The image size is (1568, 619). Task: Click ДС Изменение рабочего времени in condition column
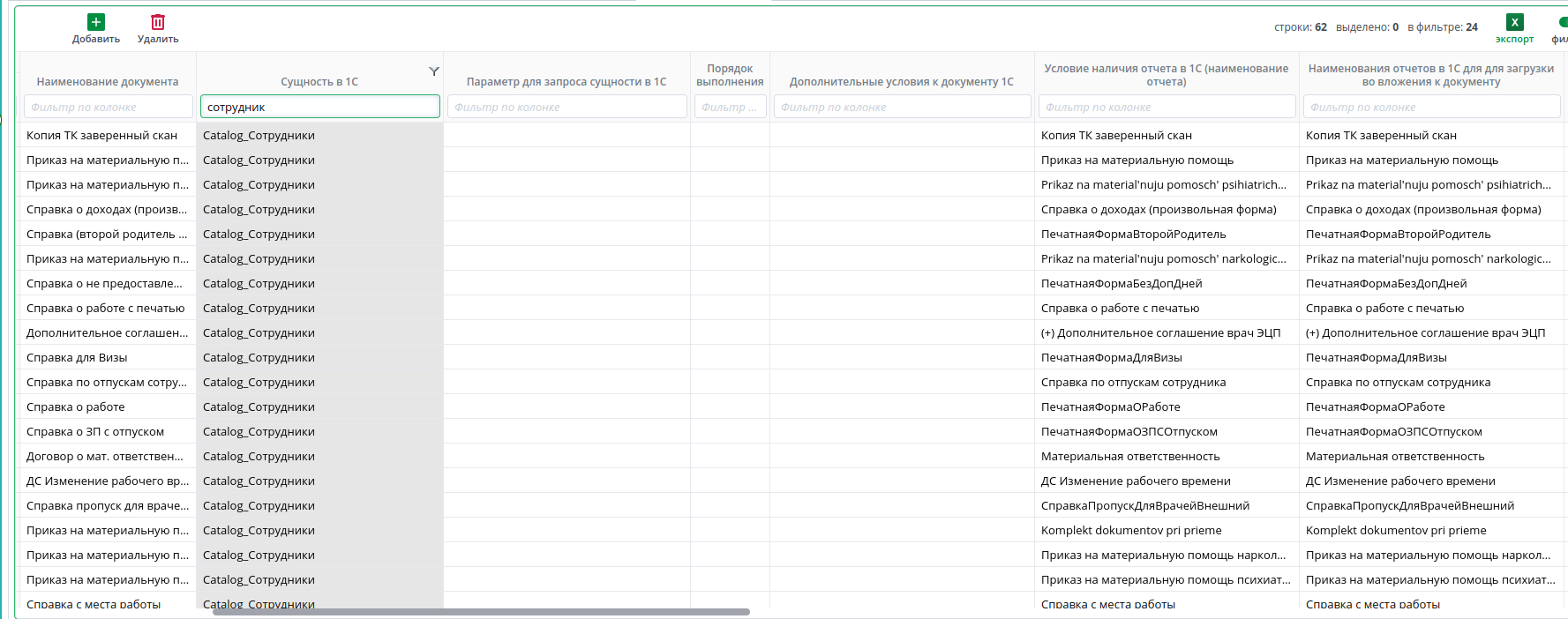1136,481
